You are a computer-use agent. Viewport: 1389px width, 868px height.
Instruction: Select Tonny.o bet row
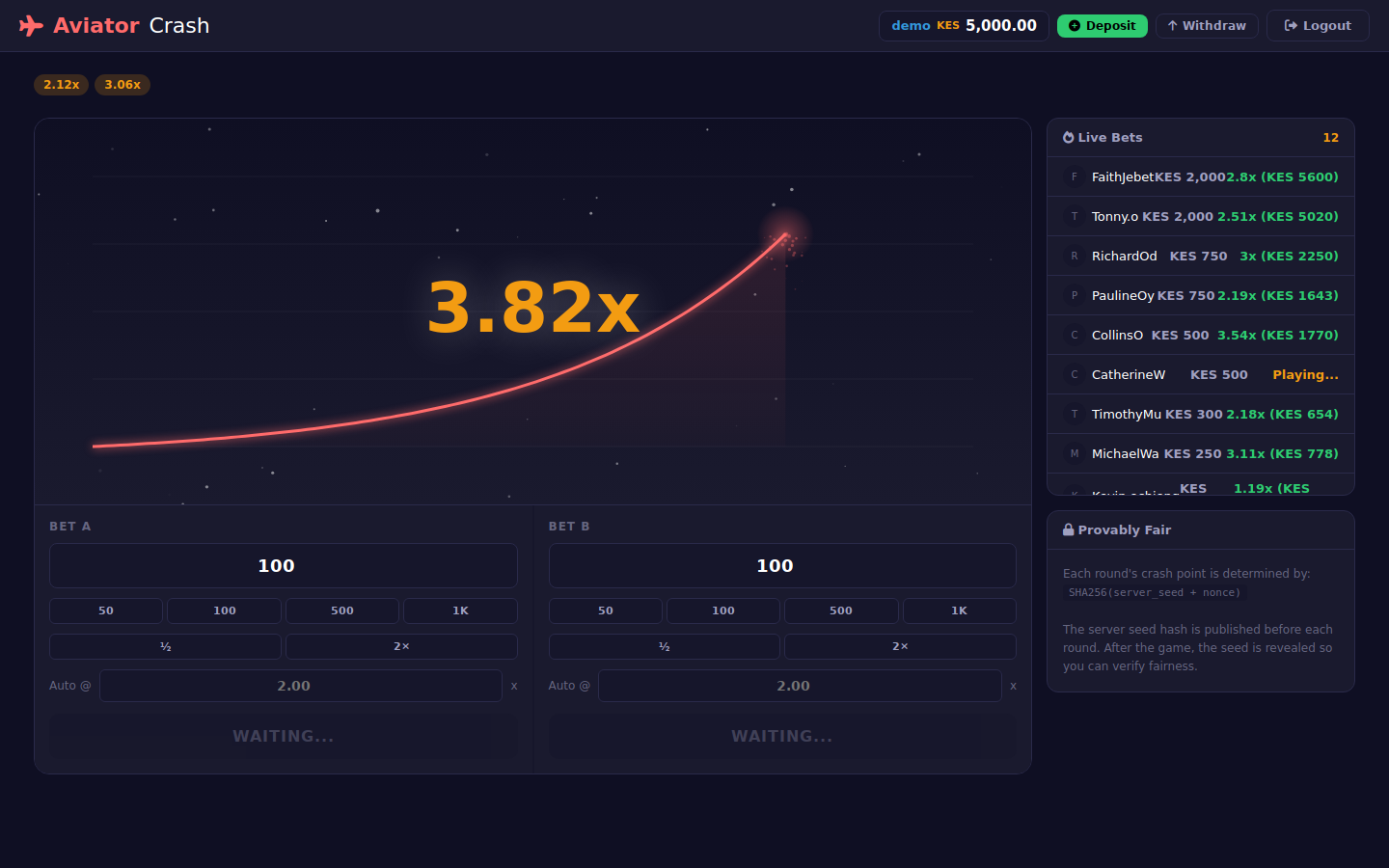[x=1201, y=217]
